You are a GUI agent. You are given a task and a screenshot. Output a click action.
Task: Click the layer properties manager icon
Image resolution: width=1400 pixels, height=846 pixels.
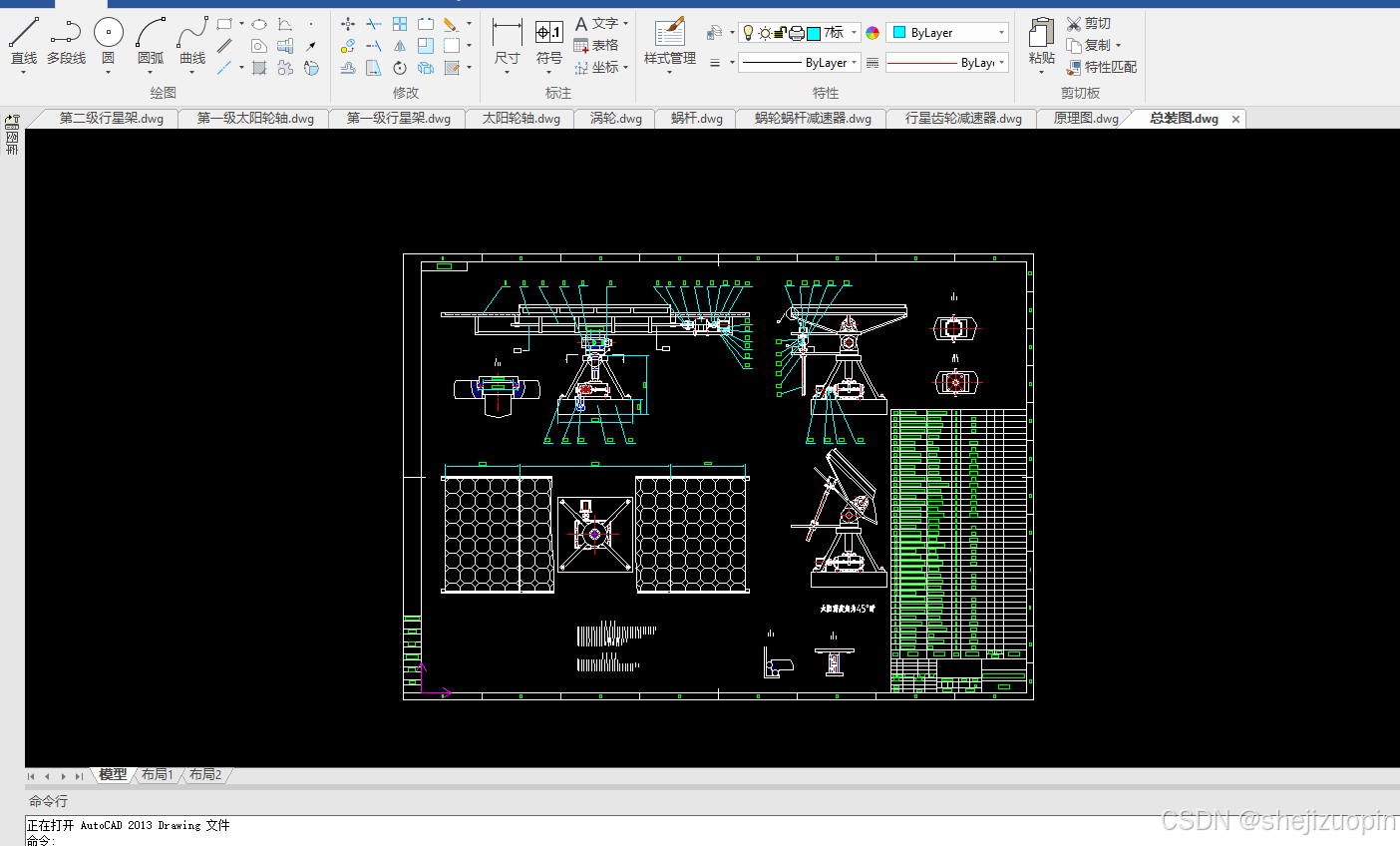point(714,33)
